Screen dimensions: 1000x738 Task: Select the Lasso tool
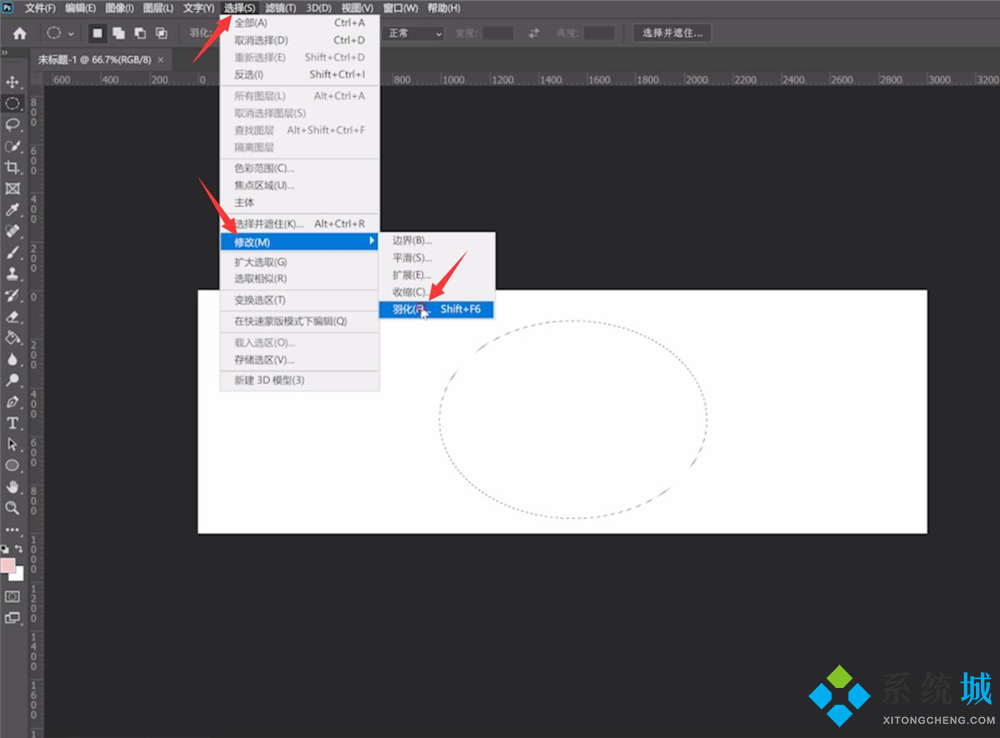[13, 125]
